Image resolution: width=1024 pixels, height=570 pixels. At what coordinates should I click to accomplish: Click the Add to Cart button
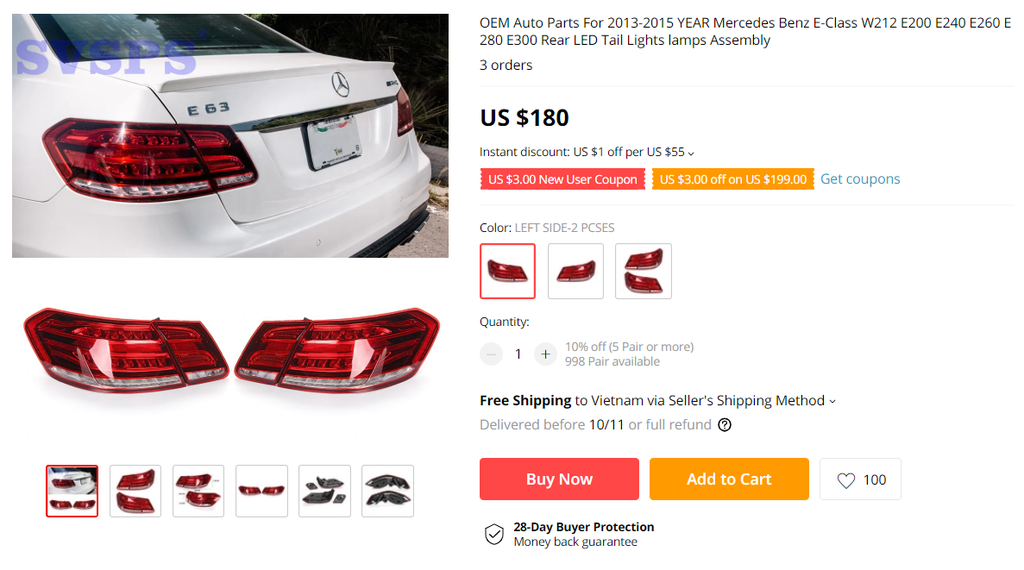tap(729, 479)
